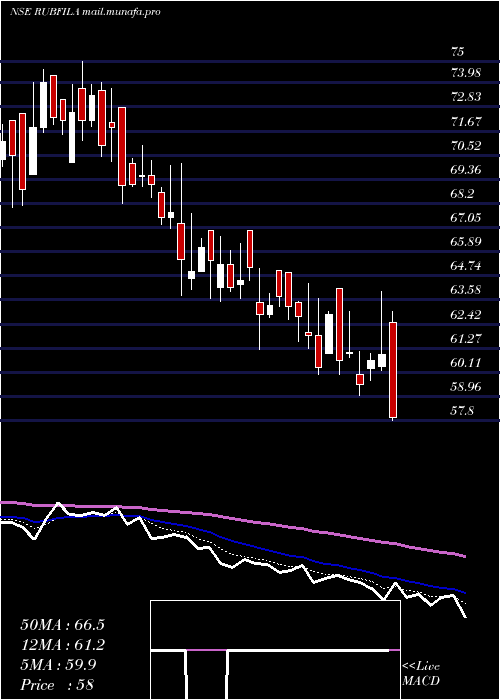The height and width of the screenshot is (700, 500).
Task: Click the 64.74 price axis label
Action: pos(466,266)
